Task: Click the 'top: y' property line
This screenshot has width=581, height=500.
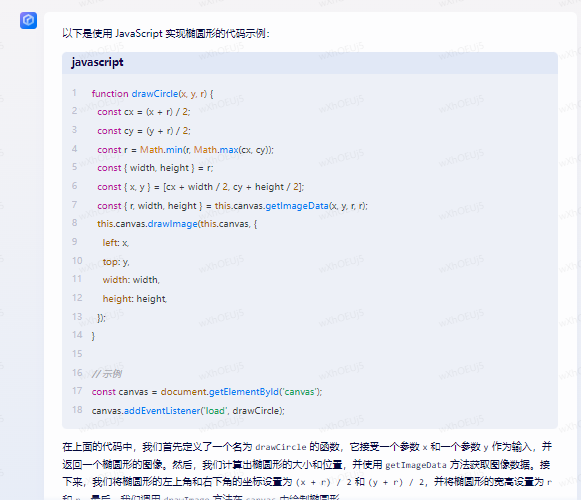Action: tap(116, 262)
